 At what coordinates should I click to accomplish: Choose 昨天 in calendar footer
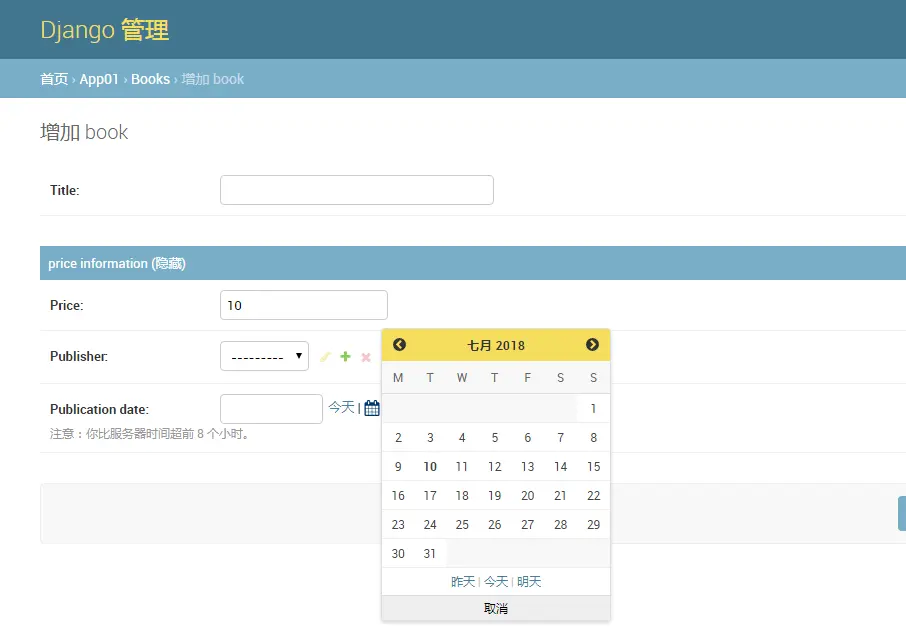point(463,582)
